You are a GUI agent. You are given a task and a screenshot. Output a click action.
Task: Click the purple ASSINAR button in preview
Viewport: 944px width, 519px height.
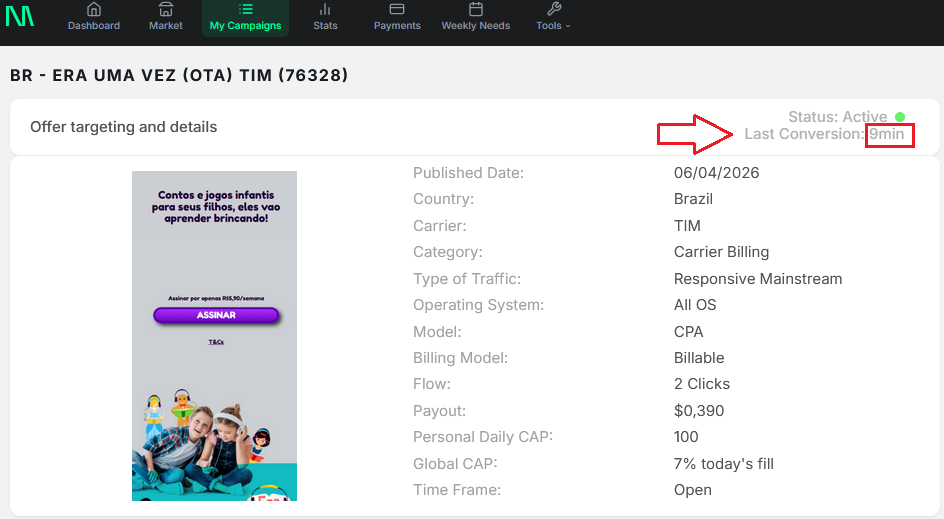click(x=216, y=315)
